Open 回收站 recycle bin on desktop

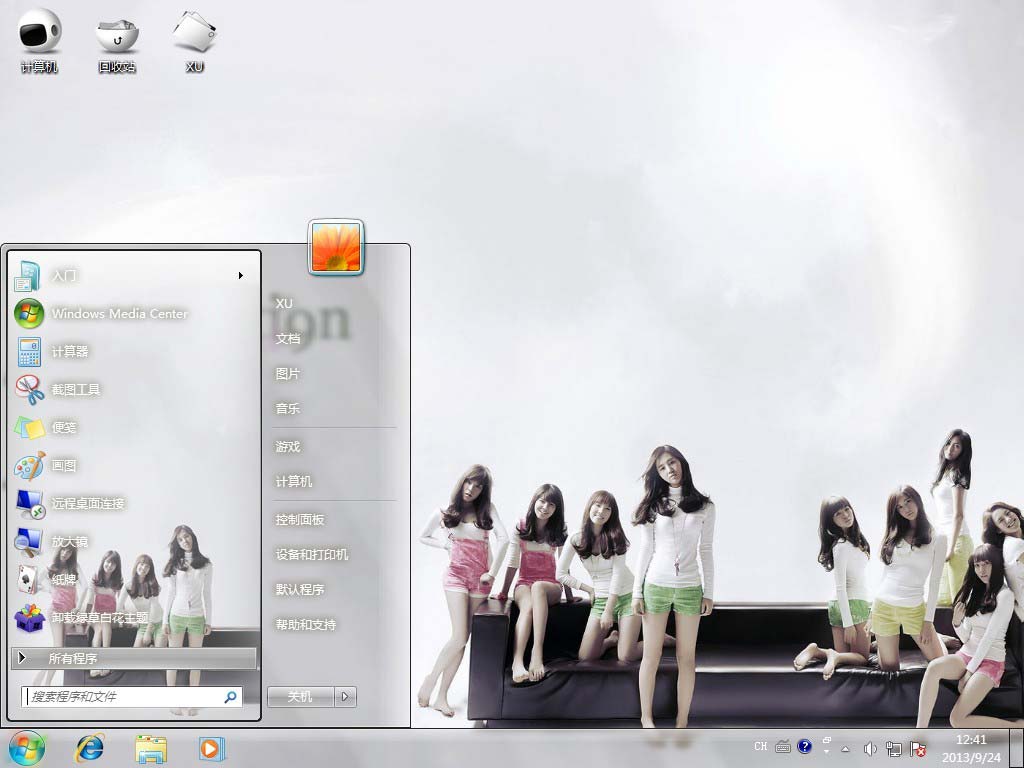pos(117,40)
